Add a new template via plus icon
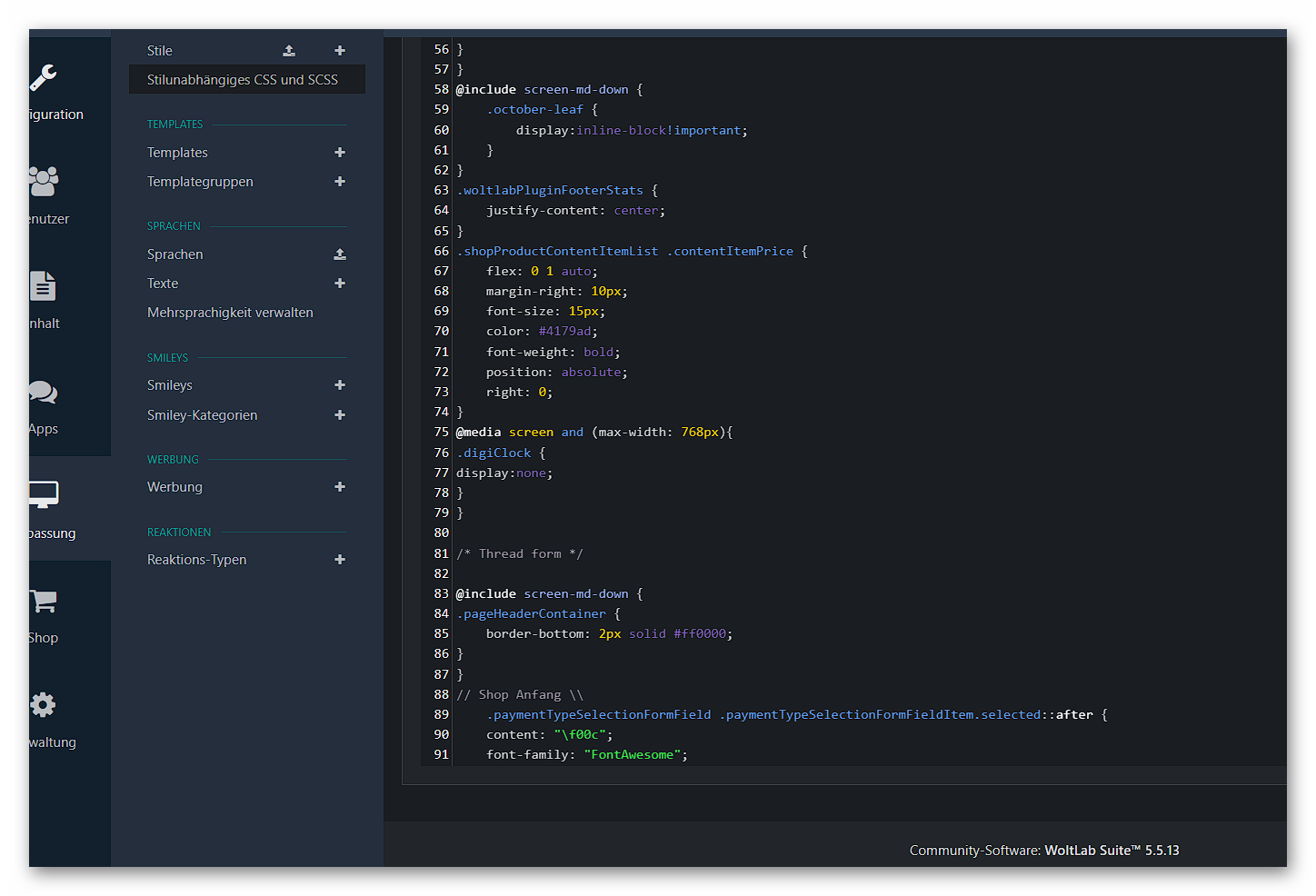The height and width of the screenshot is (896, 1316). tap(340, 153)
